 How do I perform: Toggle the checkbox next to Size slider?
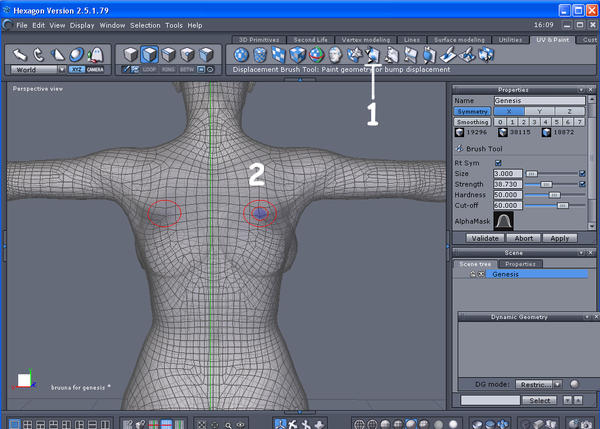[x=582, y=173]
